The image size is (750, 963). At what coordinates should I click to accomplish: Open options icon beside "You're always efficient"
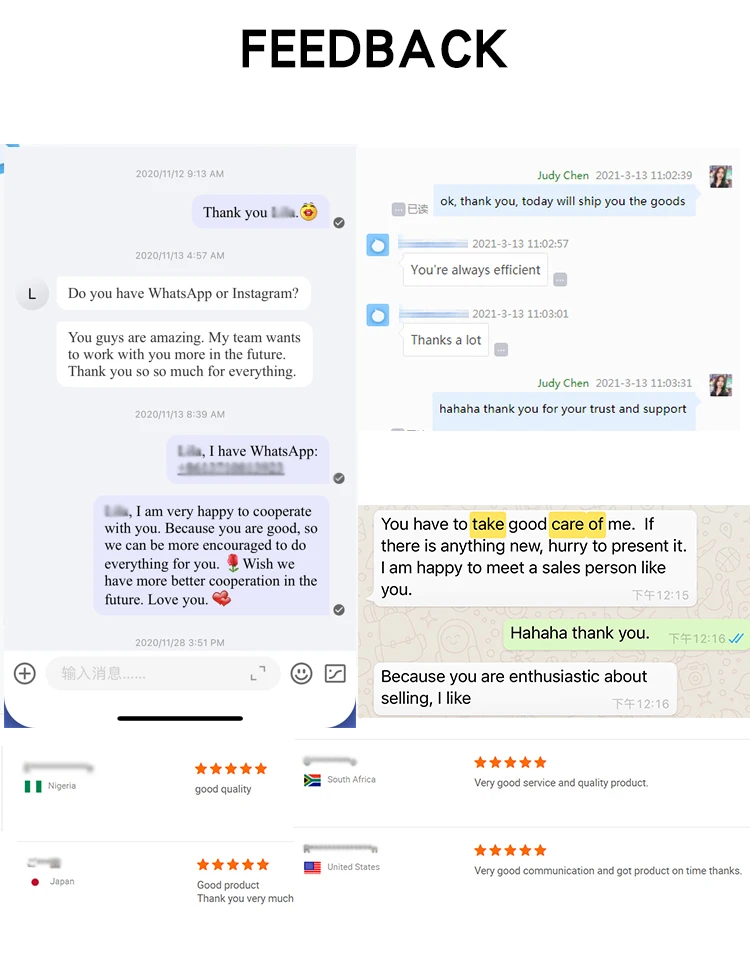pyautogui.click(x=560, y=280)
